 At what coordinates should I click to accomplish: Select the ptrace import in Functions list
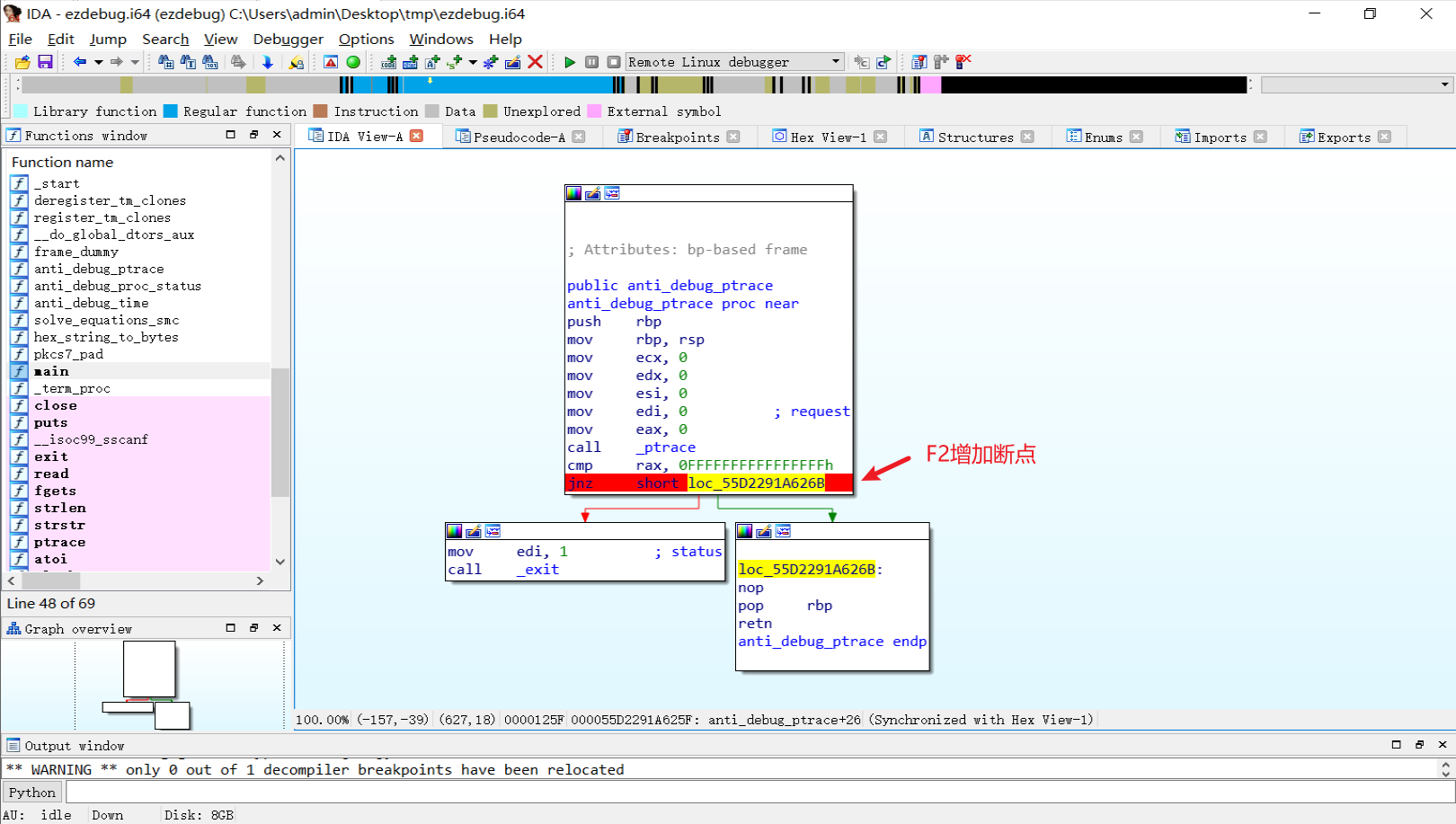59,542
